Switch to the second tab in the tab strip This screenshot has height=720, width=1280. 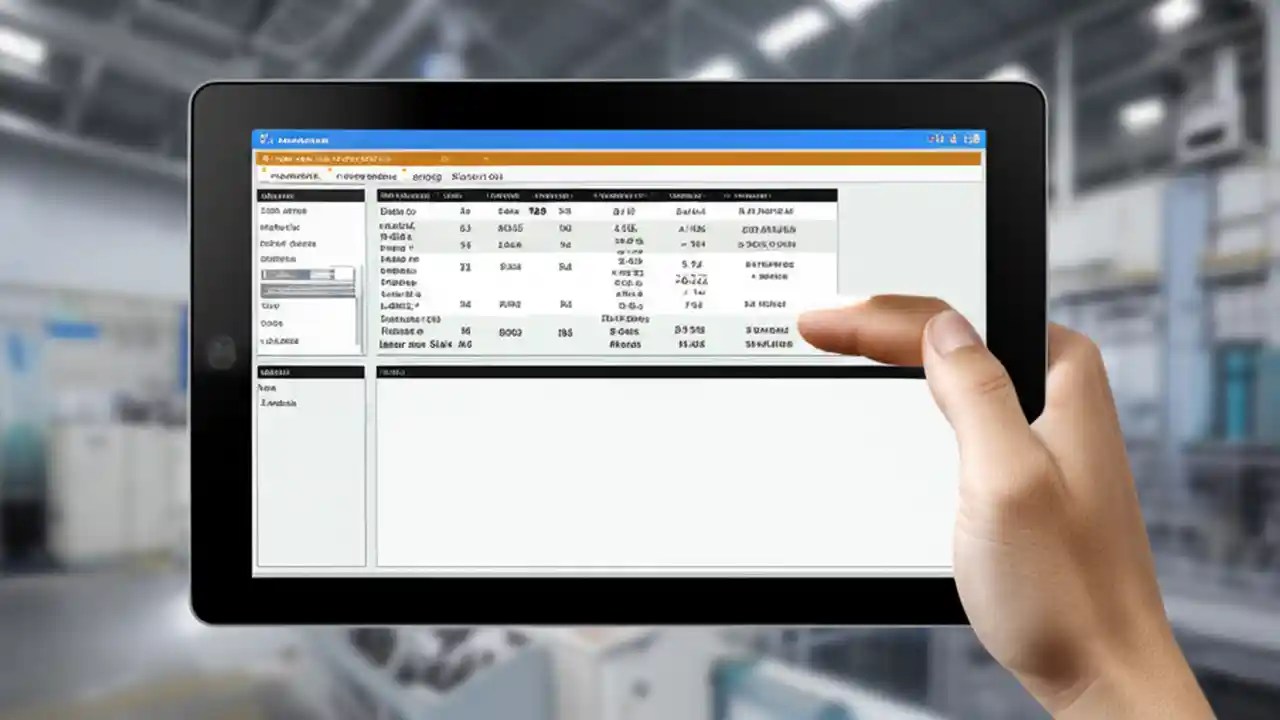(366, 176)
